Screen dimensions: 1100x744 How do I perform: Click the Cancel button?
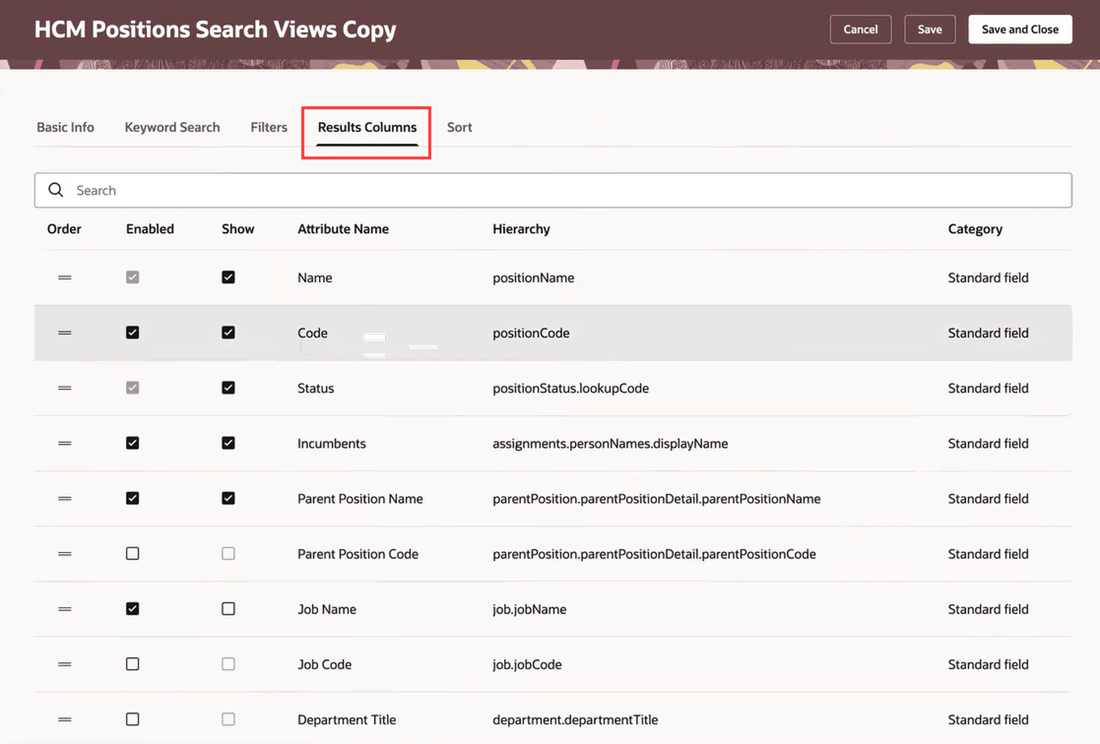click(860, 29)
